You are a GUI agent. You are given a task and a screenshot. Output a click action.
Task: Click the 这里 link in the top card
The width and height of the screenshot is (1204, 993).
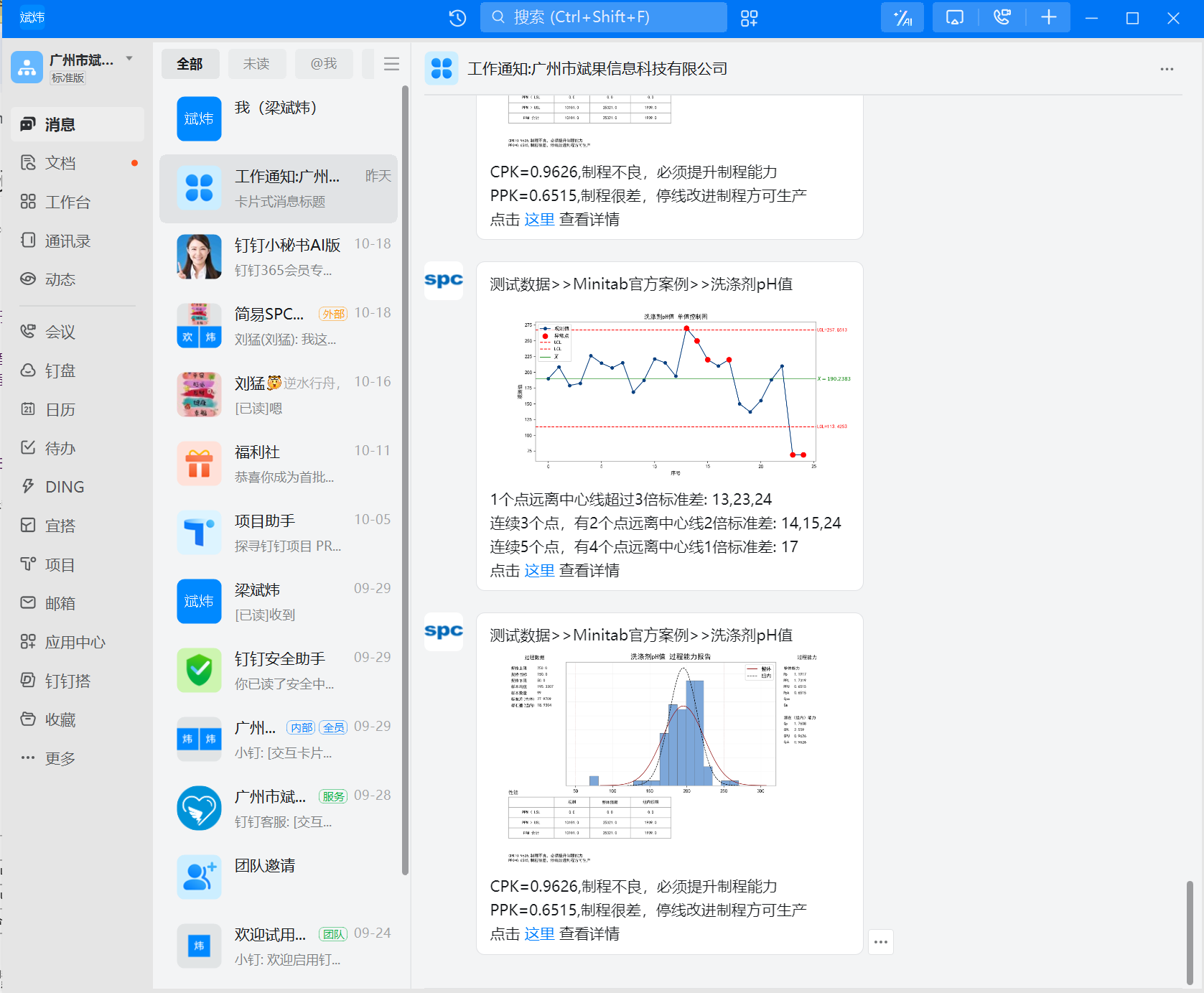539,220
